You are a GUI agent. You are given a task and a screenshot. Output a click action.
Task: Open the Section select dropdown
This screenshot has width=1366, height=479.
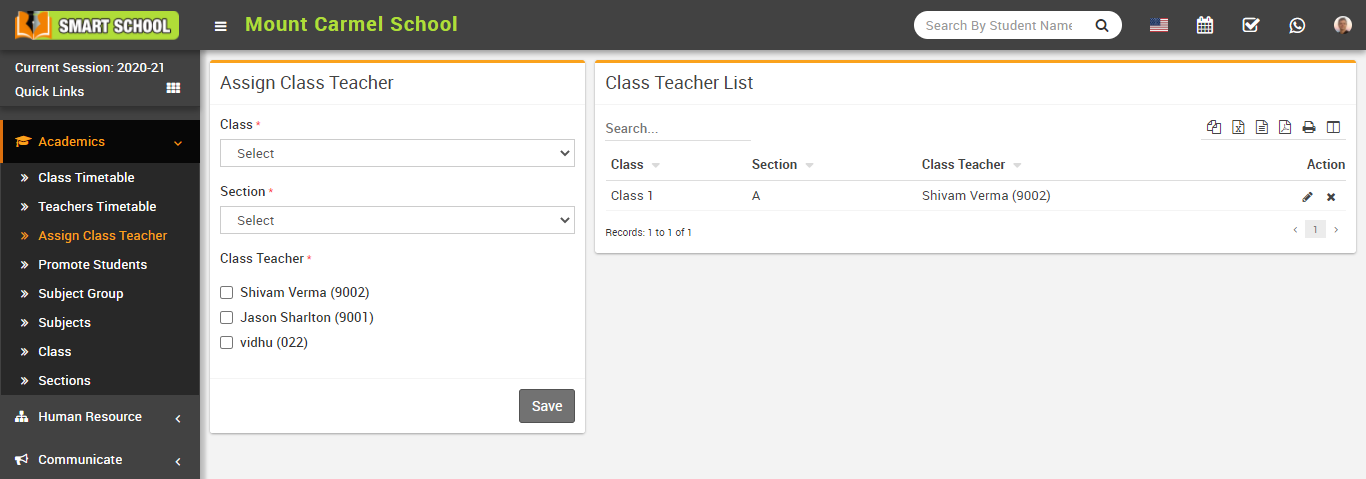click(x=397, y=220)
